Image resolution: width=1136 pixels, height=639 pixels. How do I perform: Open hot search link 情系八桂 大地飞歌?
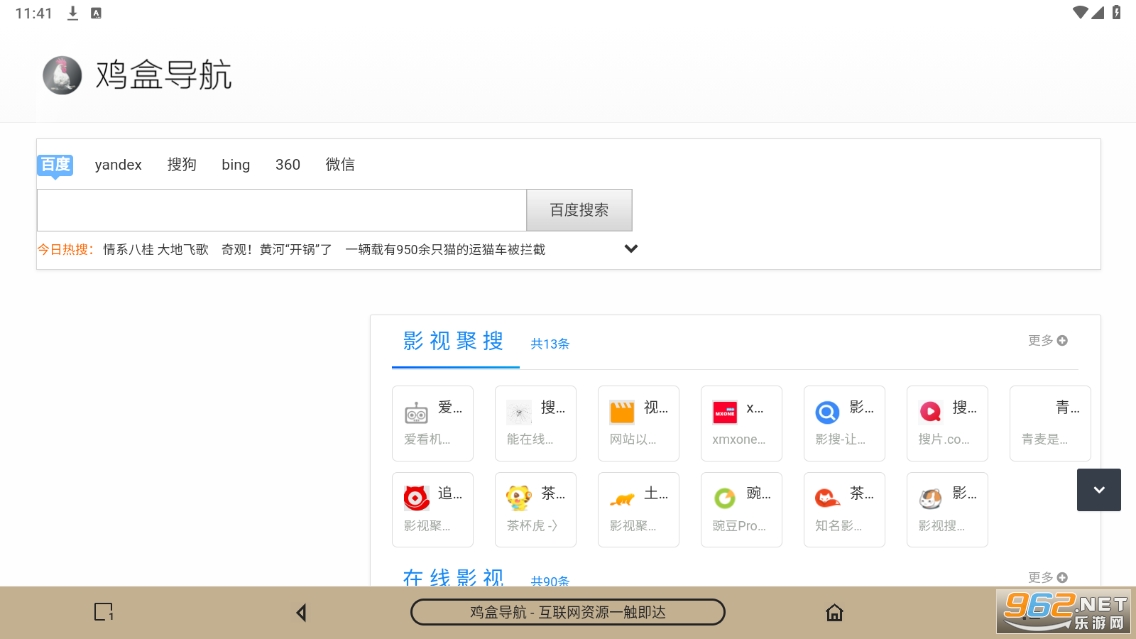(155, 250)
